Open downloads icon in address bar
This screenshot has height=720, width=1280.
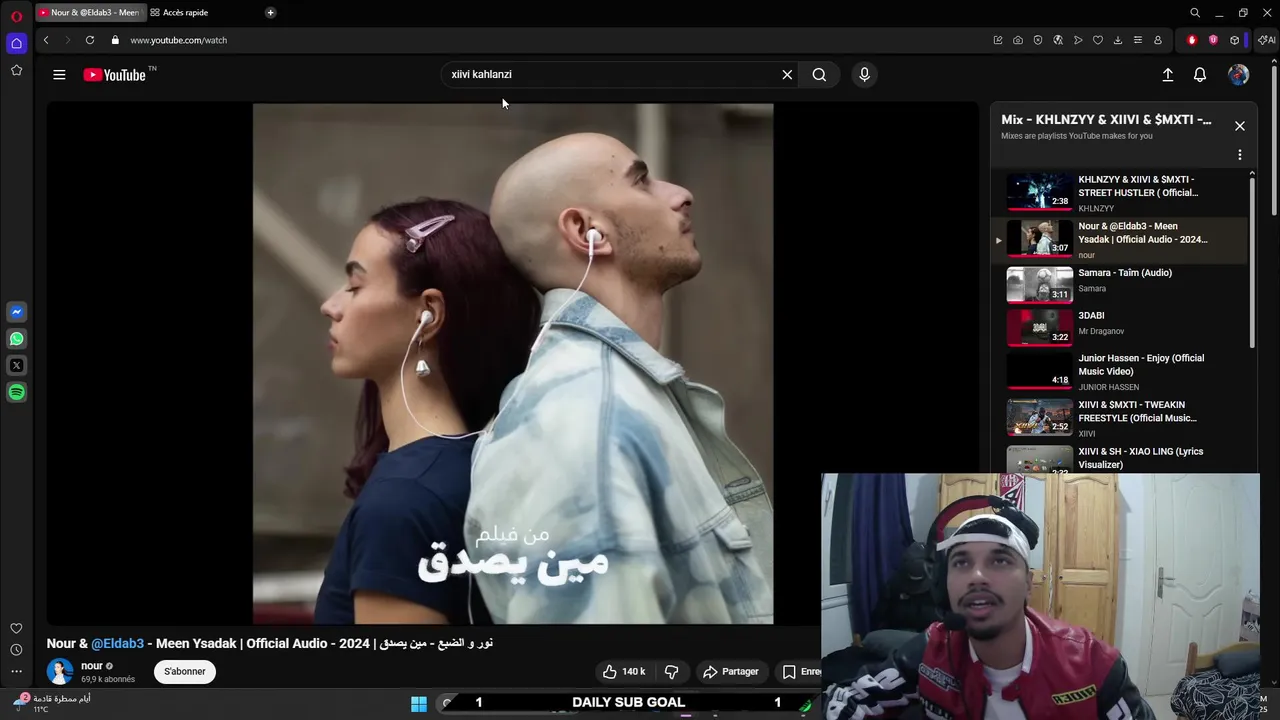1118,40
